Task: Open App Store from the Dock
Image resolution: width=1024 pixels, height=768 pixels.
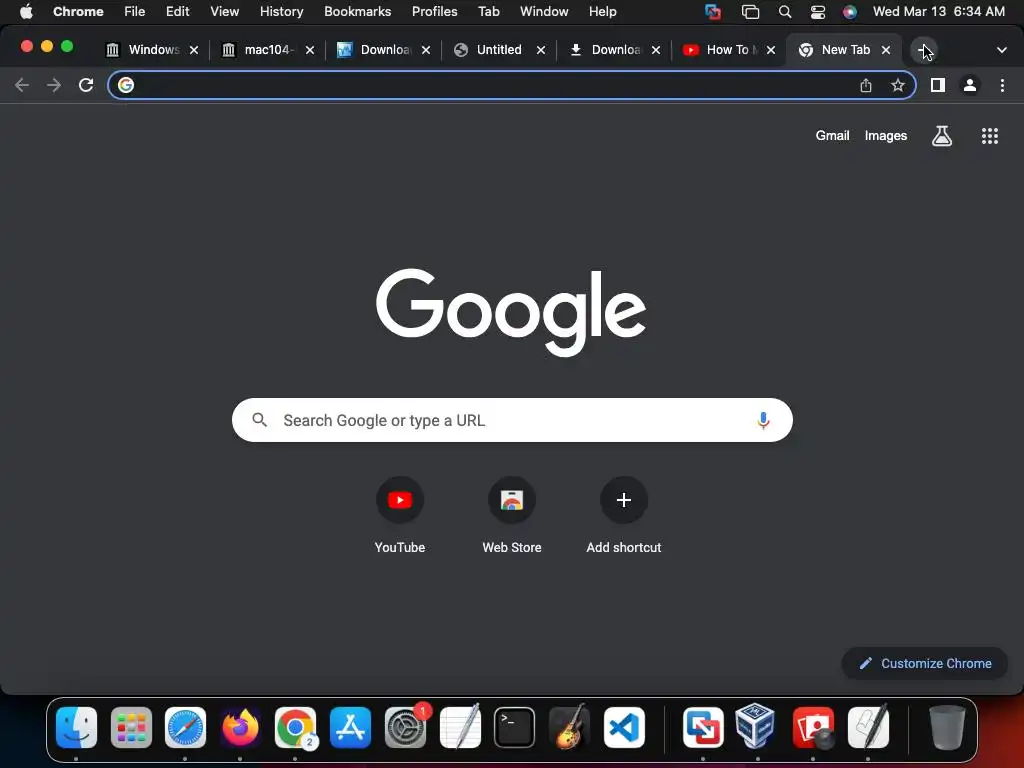Action: pyautogui.click(x=350, y=728)
